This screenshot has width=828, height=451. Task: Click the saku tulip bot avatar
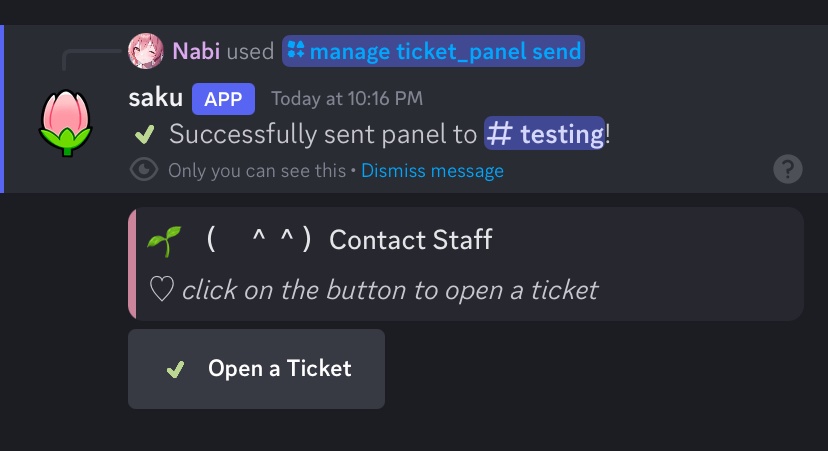66,122
